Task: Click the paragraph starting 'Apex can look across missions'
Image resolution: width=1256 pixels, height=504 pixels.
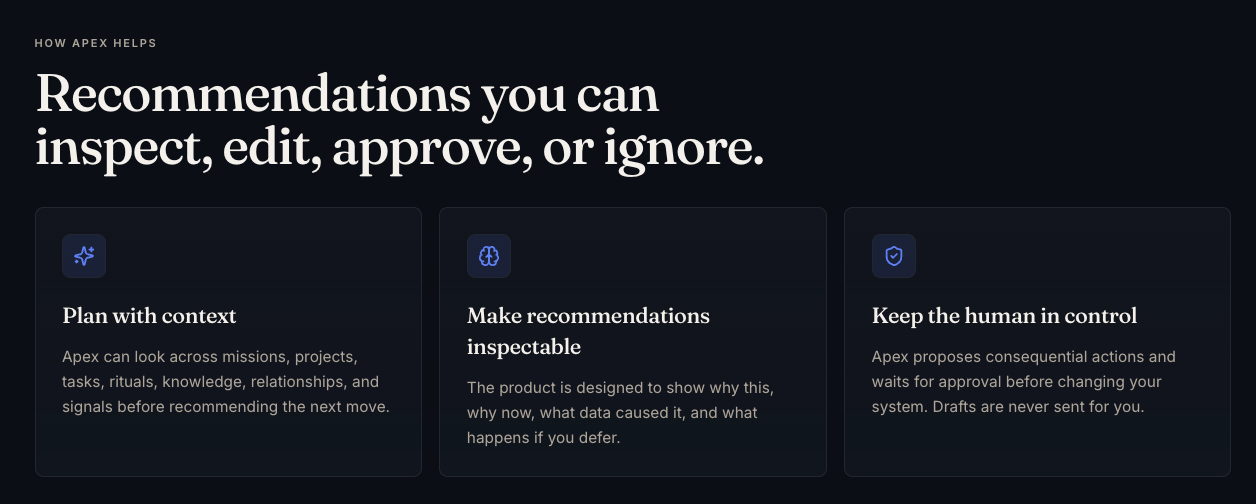Action: coord(226,382)
